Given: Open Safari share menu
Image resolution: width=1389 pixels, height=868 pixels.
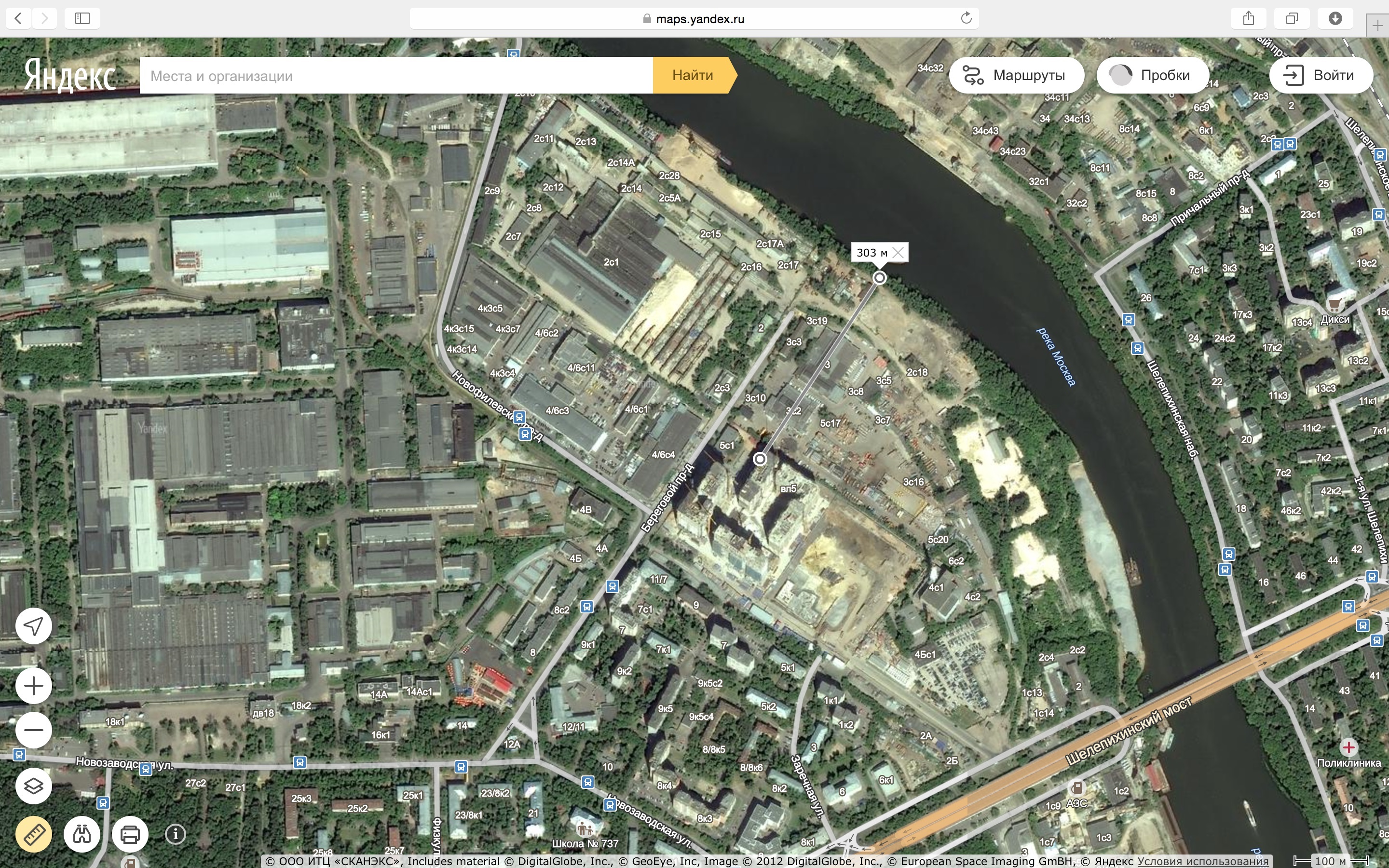Looking at the screenshot, I should click(x=1248, y=18).
